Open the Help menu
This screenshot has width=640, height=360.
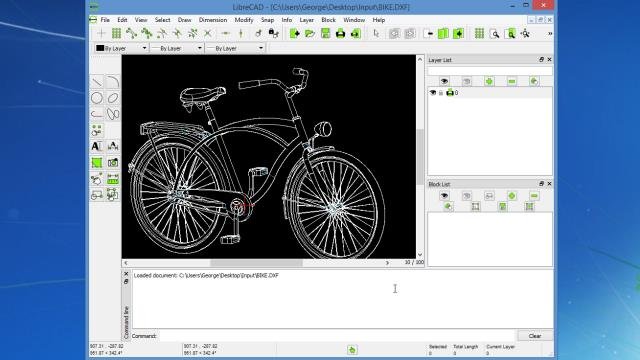point(378,20)
